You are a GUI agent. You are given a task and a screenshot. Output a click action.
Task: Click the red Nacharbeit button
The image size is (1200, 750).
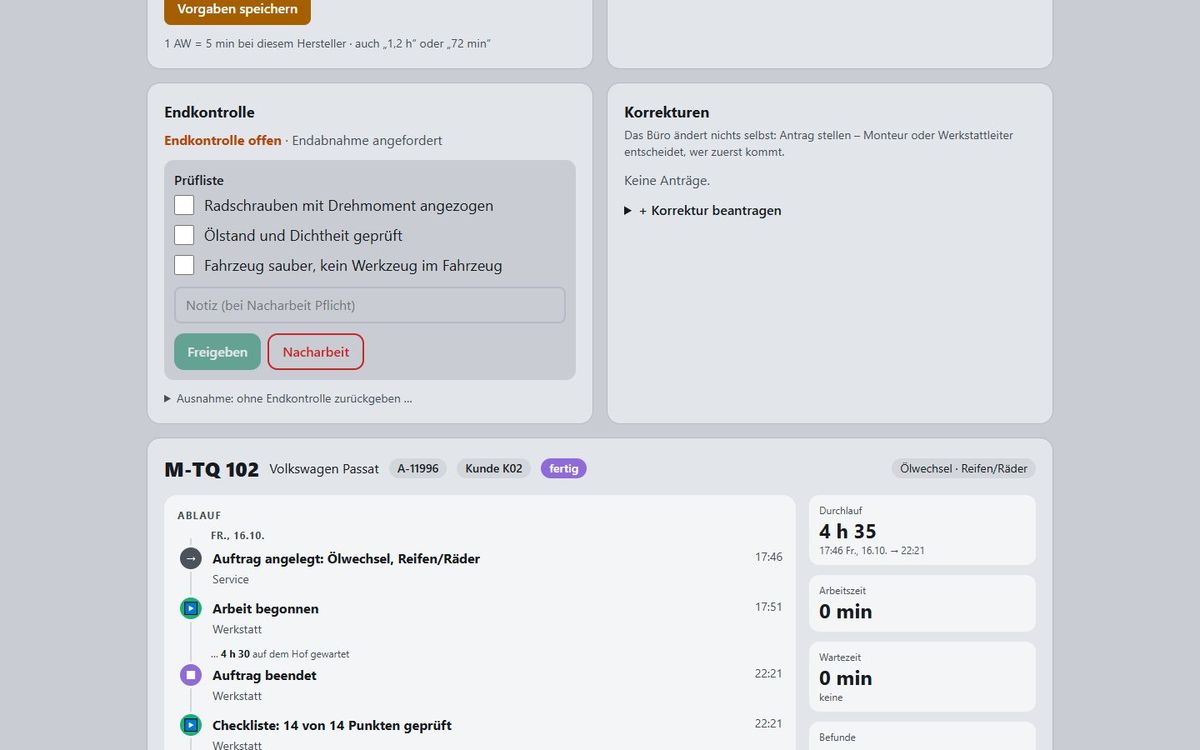(316, 352)
